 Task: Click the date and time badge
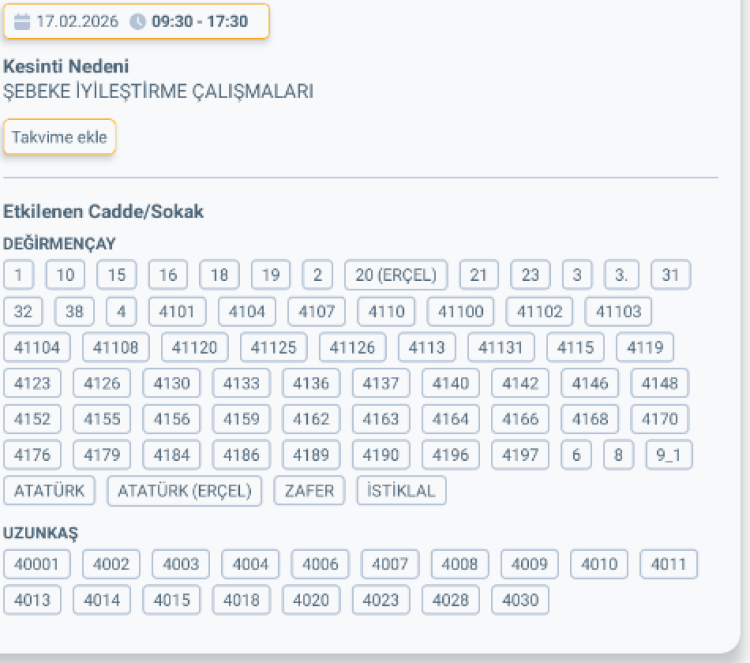click(136, 21)
